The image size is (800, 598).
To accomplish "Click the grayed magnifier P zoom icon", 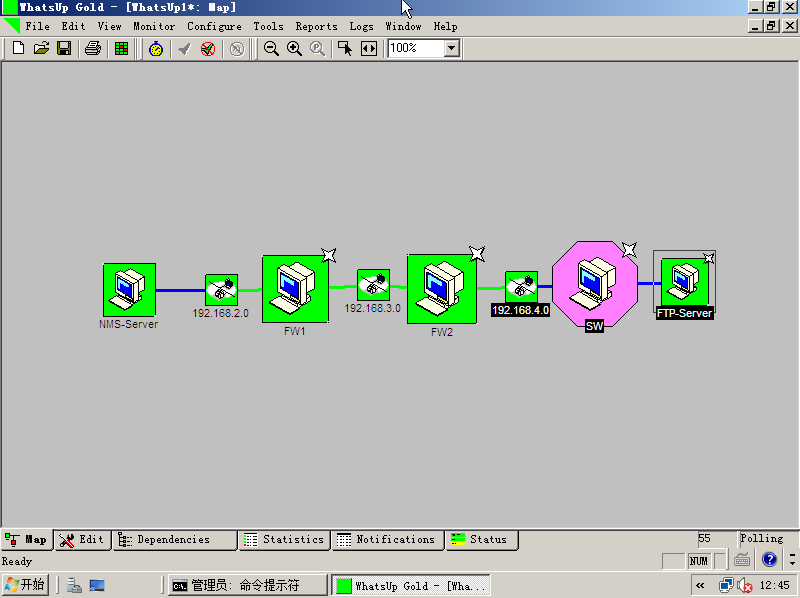I will point(317,48).
